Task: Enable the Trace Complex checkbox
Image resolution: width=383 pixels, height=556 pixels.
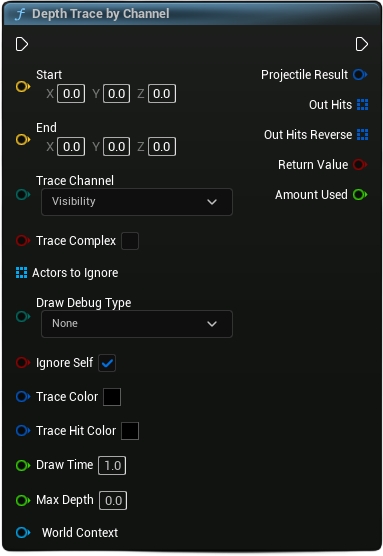Action: 130,241
